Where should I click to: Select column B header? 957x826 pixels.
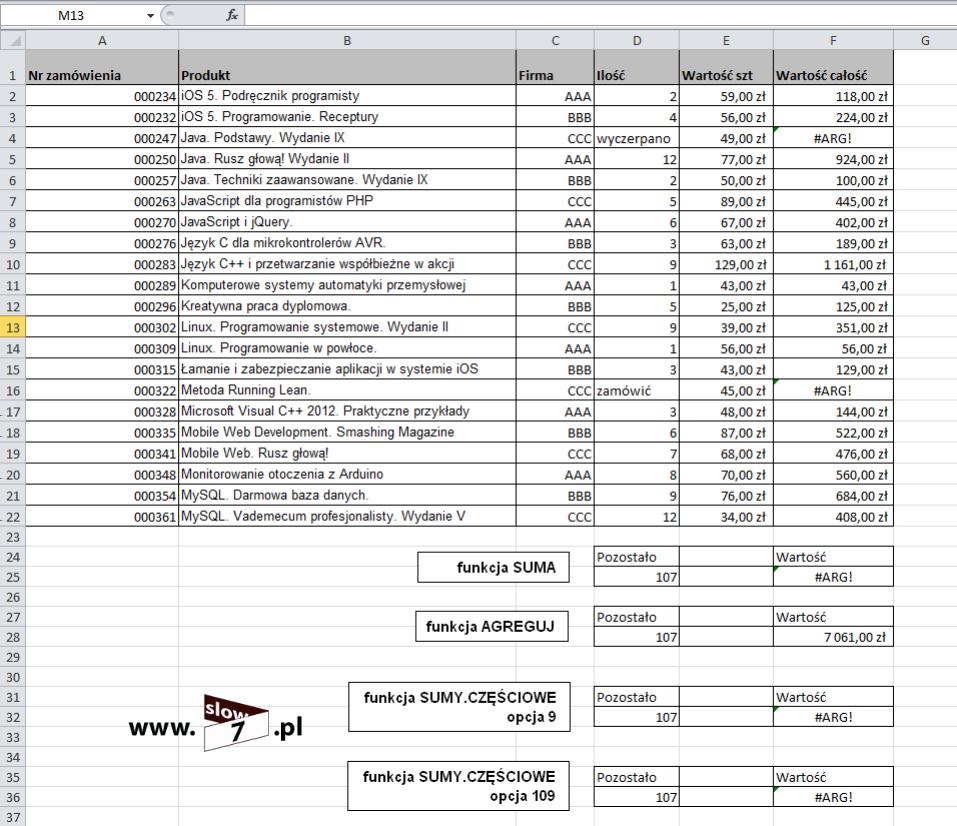pyautogui.click(x=347, y=41)
